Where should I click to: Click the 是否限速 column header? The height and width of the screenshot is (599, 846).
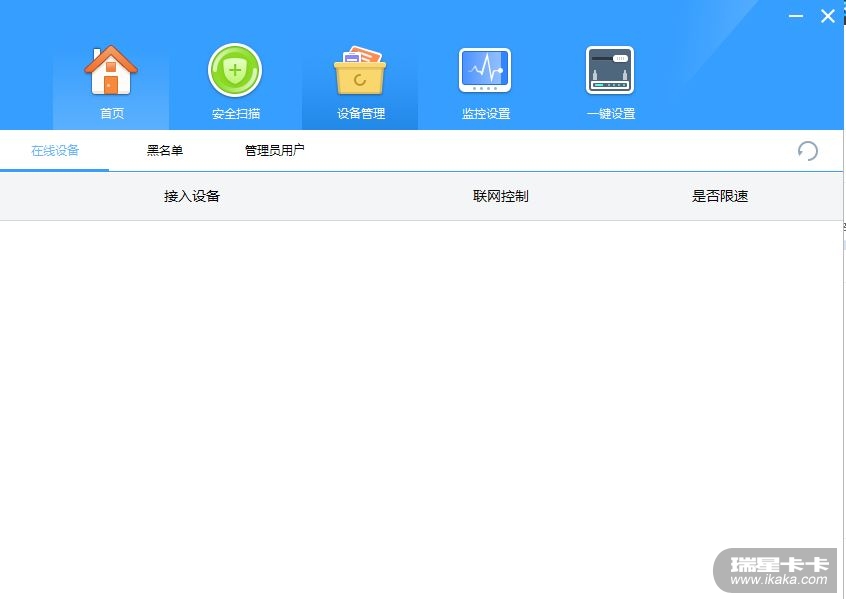pos(720,196)
